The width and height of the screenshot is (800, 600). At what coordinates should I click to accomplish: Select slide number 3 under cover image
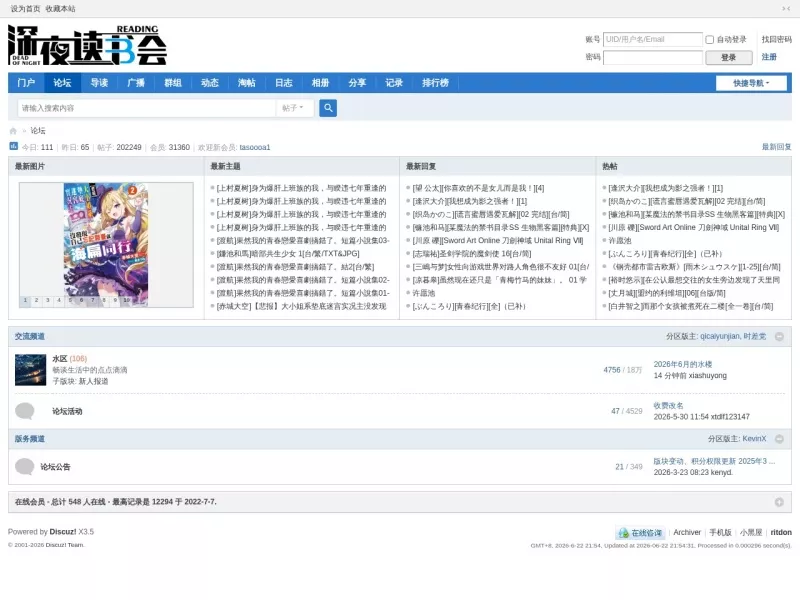click(x=47, y=301)
